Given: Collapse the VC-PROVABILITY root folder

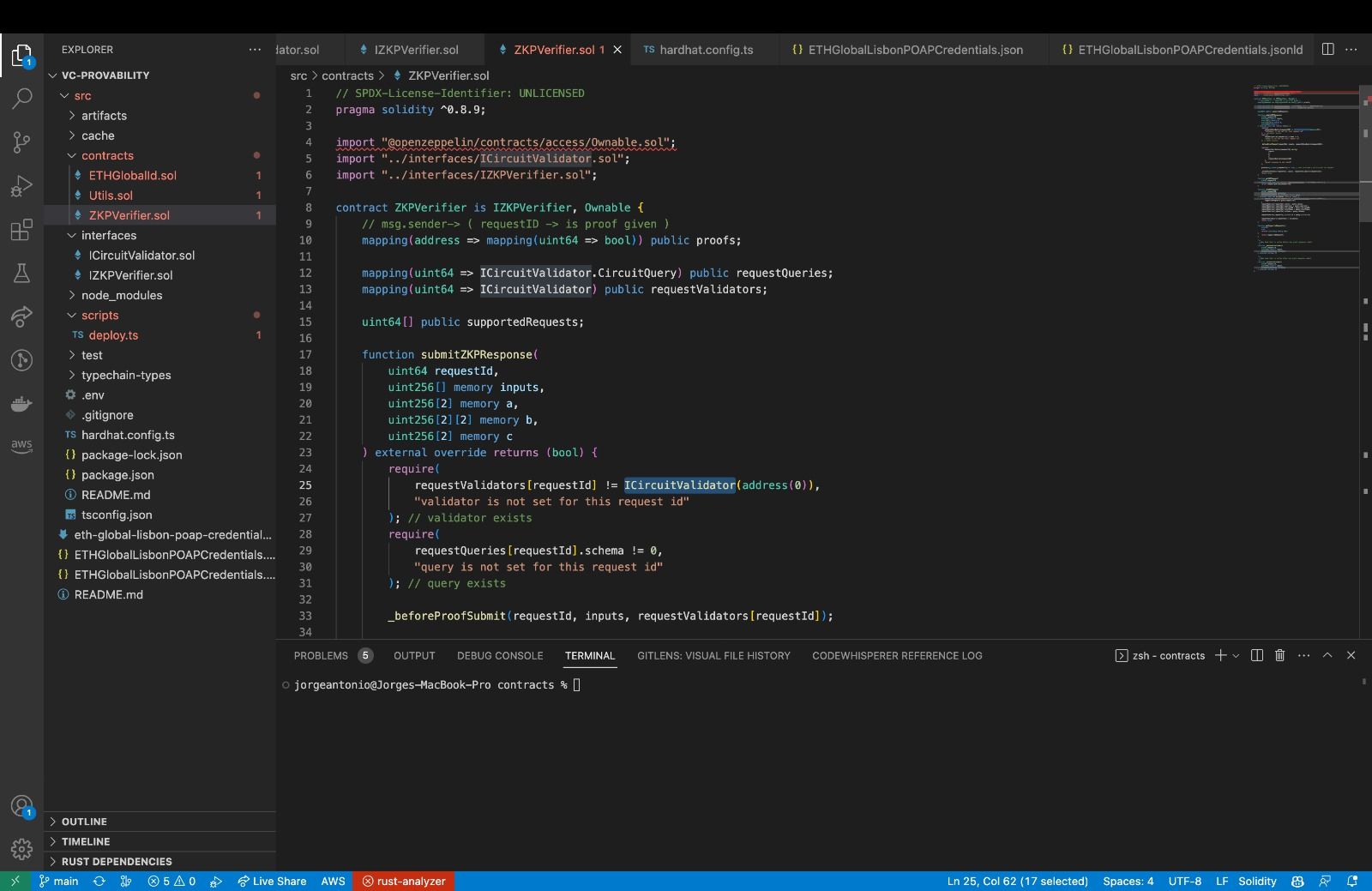Looking at the screenshot, I should (160, 75).
